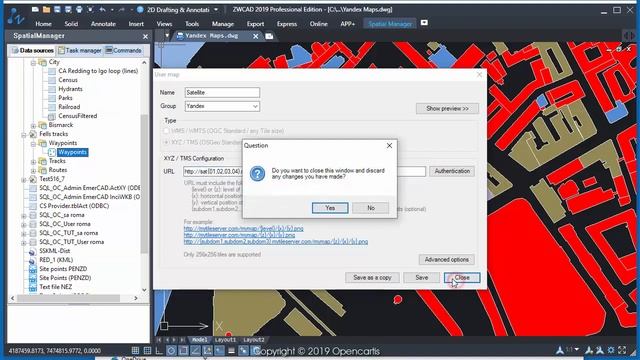Click No in the Question dialog

click(371, 208)
